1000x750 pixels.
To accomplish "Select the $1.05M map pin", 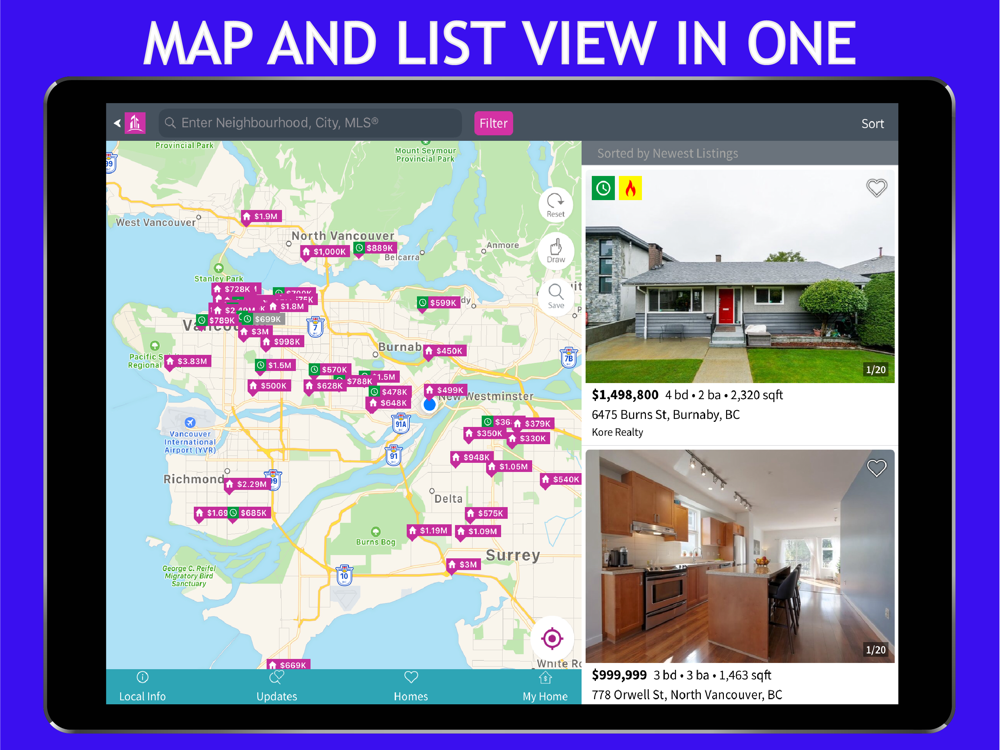I will coord(509,466).
